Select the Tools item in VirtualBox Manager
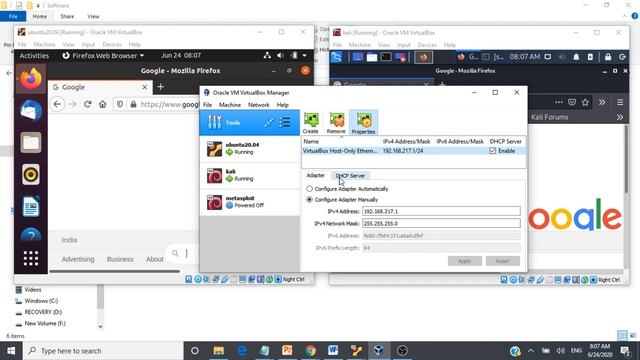This screenshot has width=640, height=360. pos(249,122)
